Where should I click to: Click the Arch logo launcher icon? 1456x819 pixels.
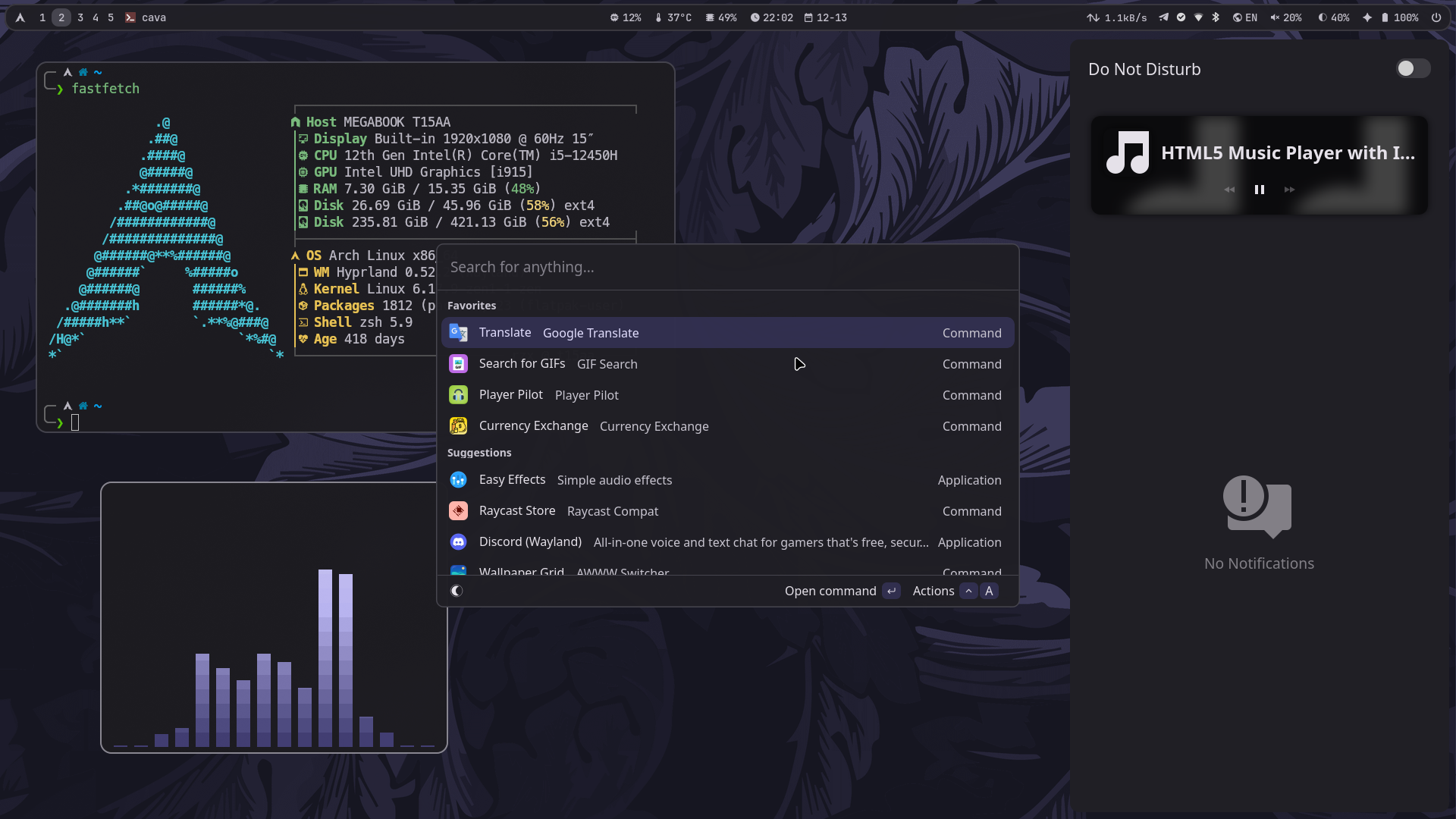coord(20,17)
